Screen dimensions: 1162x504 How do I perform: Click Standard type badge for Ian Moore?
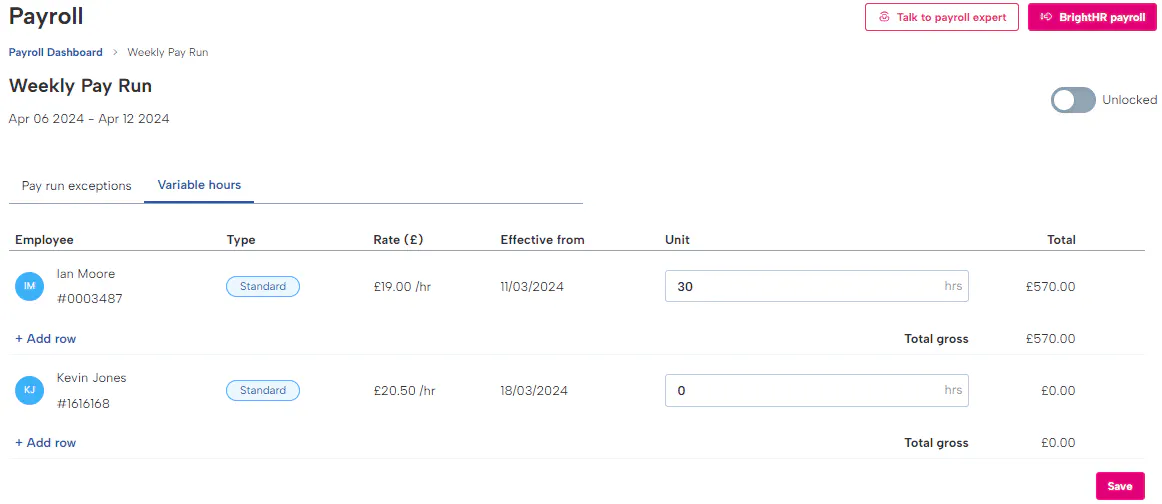pos(263,287)
